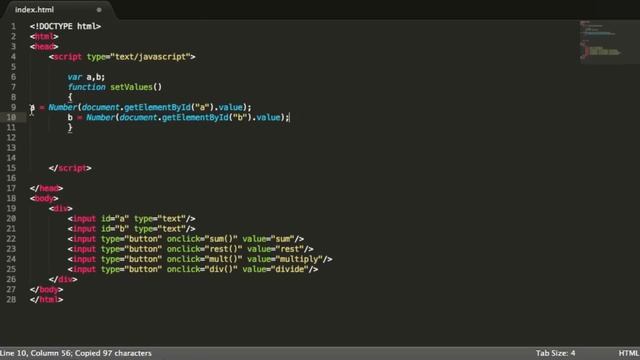Click line number 10 in gutter
Screen dimensions: 640x360
11,118
